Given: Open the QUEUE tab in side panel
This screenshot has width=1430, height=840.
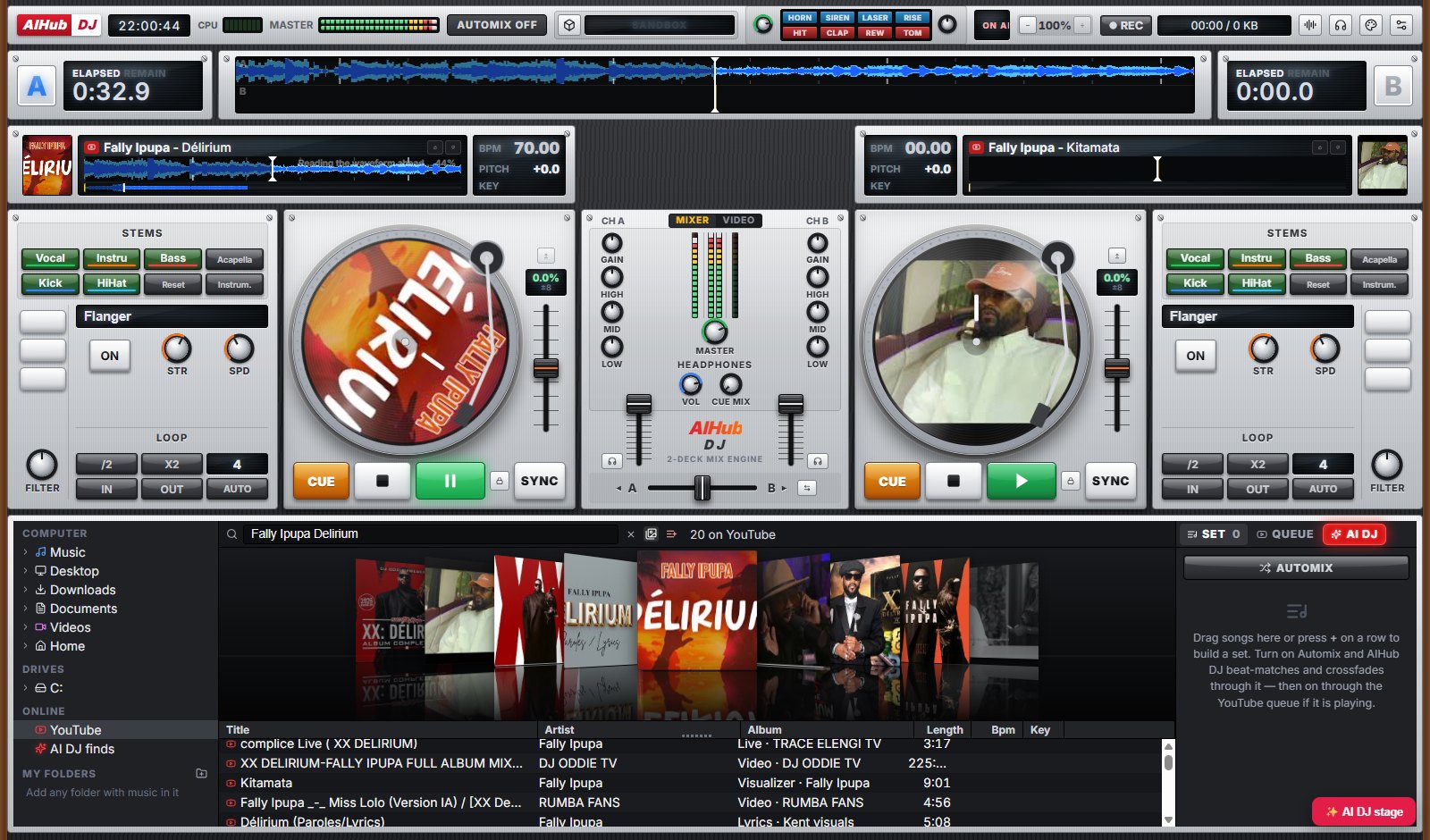Looking at the screenshot, I should [1285, 534].
